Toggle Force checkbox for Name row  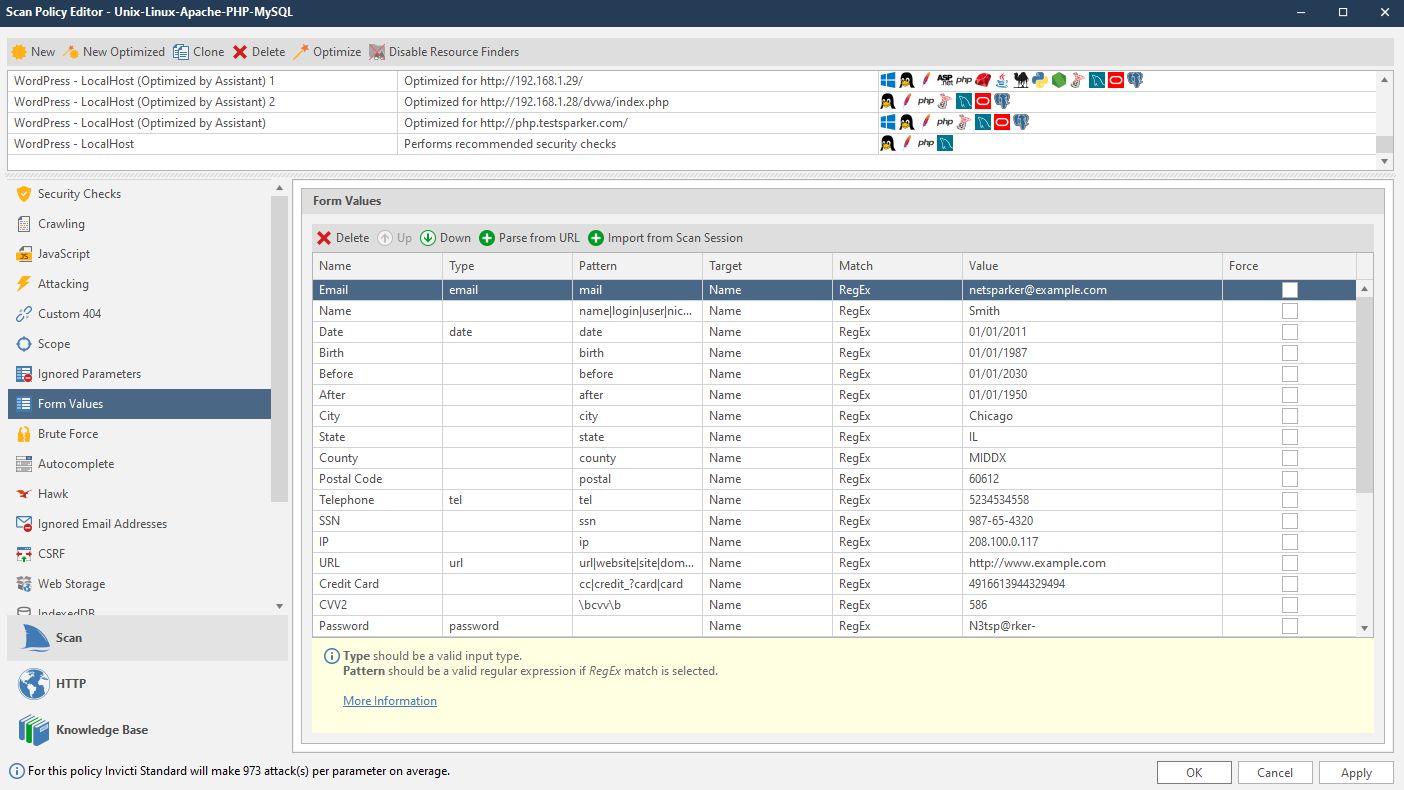1290,311
